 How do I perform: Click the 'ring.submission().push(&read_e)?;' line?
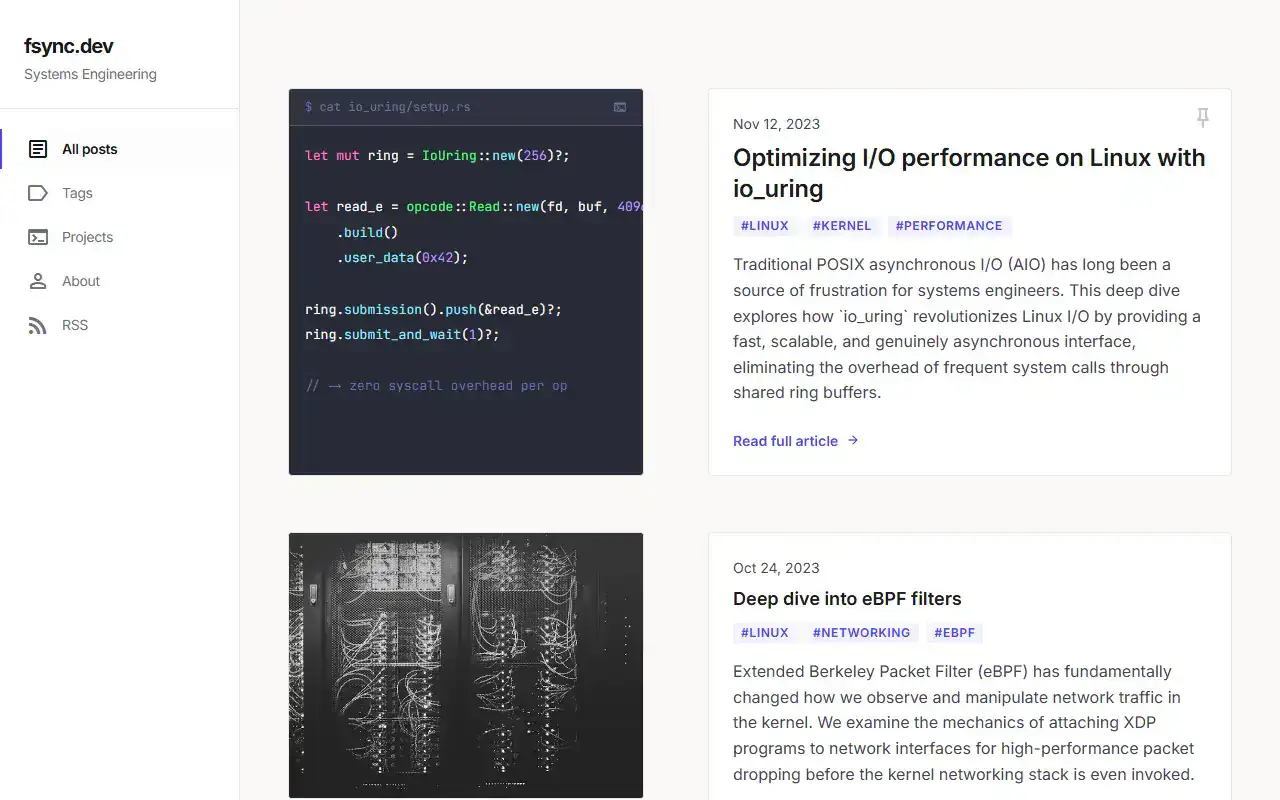[433, 310]
